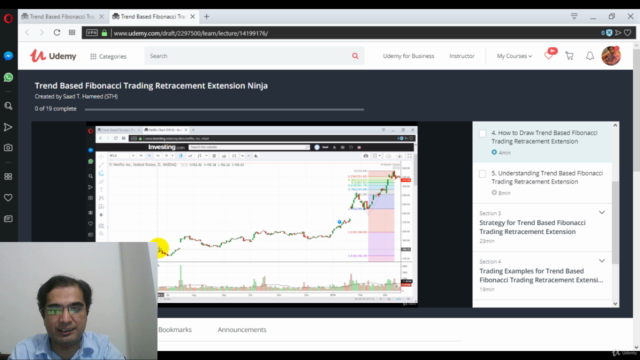Open the tab menu icon in title bar
This screenshot has height=360, width=640.
point(574,16)
